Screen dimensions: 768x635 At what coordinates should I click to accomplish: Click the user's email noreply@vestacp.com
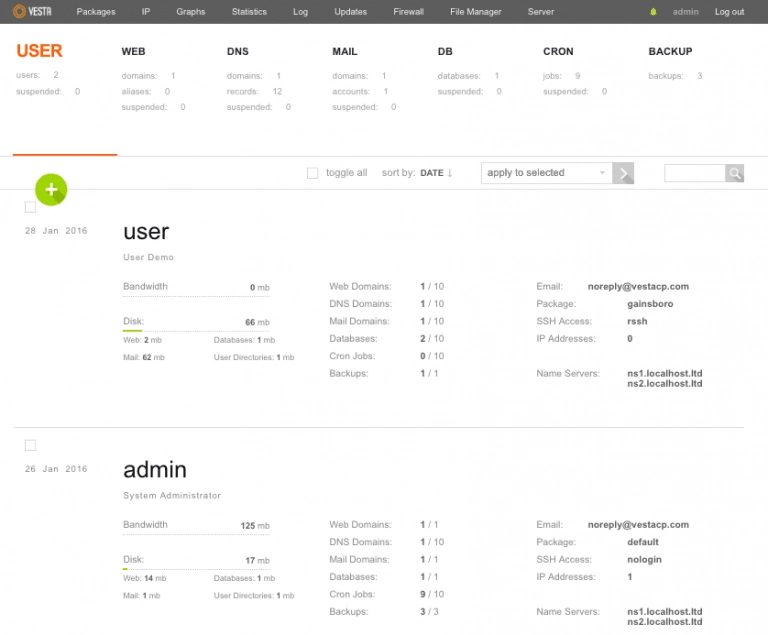[x=638, y=287]
